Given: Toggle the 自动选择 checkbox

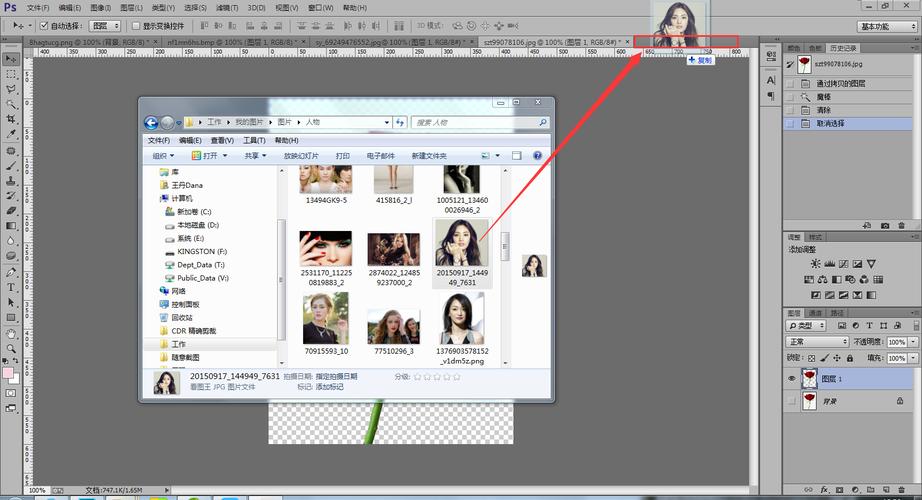Looking at the screenshot, I should (x=43, y=25).
